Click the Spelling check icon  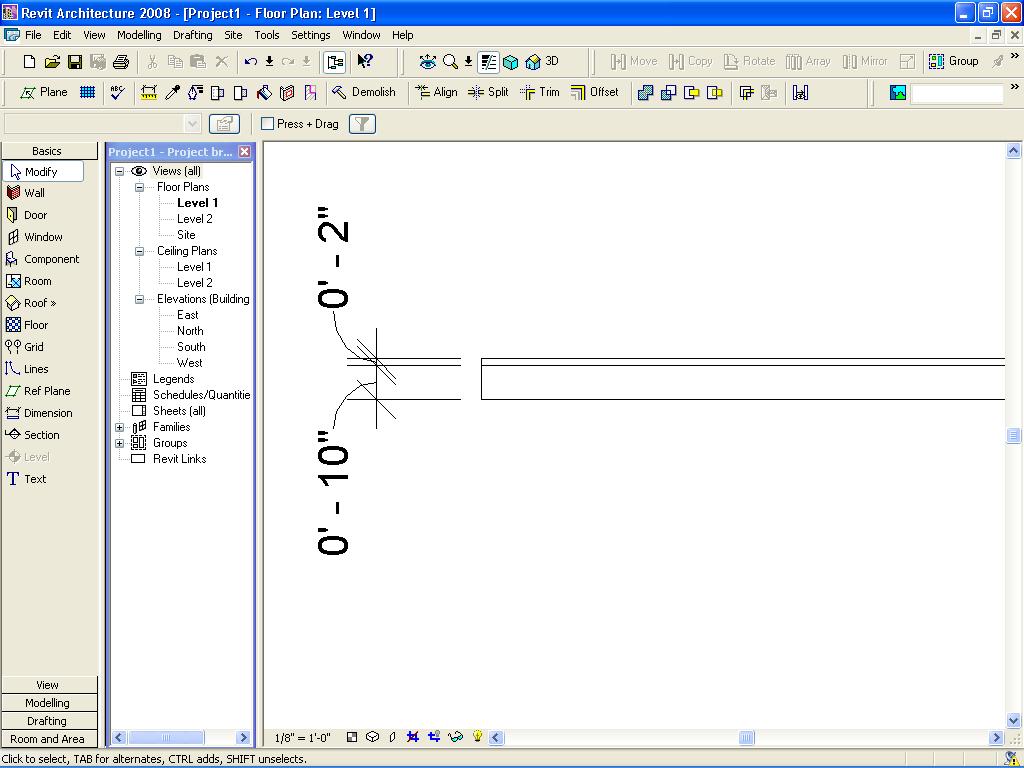[x=118, y=92]
